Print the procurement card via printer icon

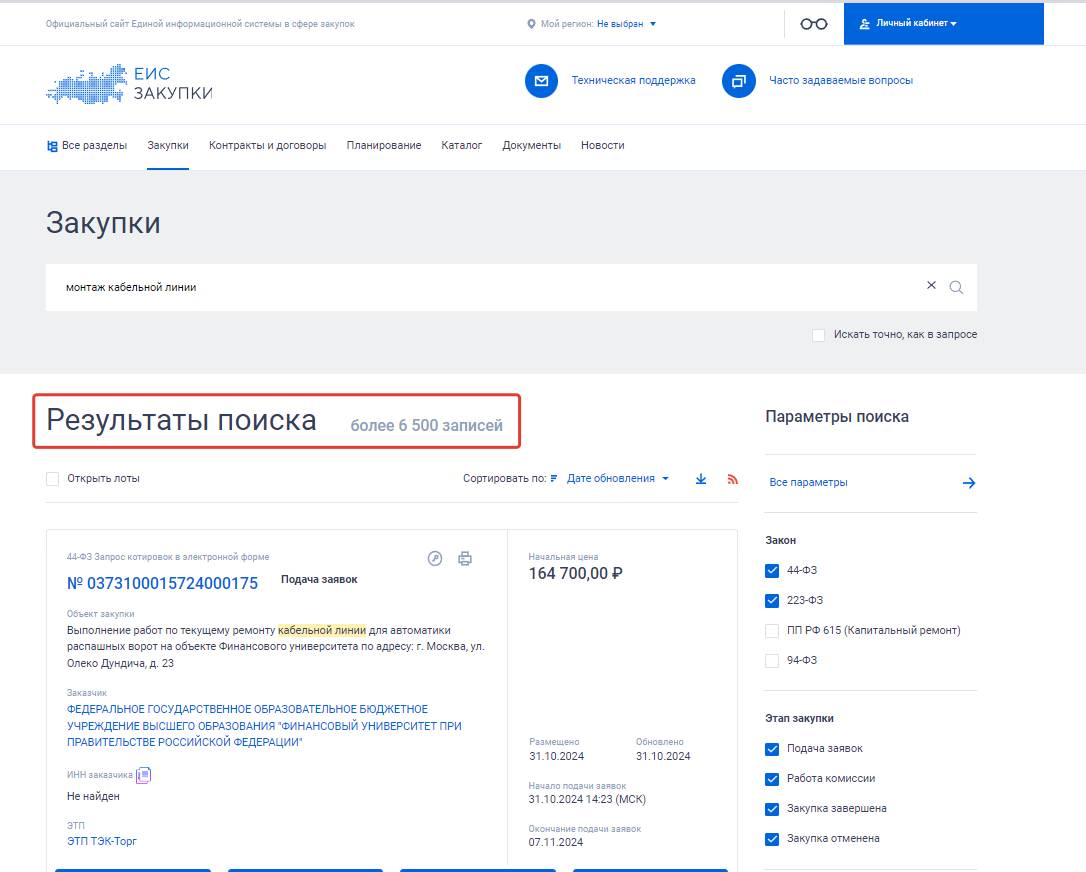click(465, 559)
